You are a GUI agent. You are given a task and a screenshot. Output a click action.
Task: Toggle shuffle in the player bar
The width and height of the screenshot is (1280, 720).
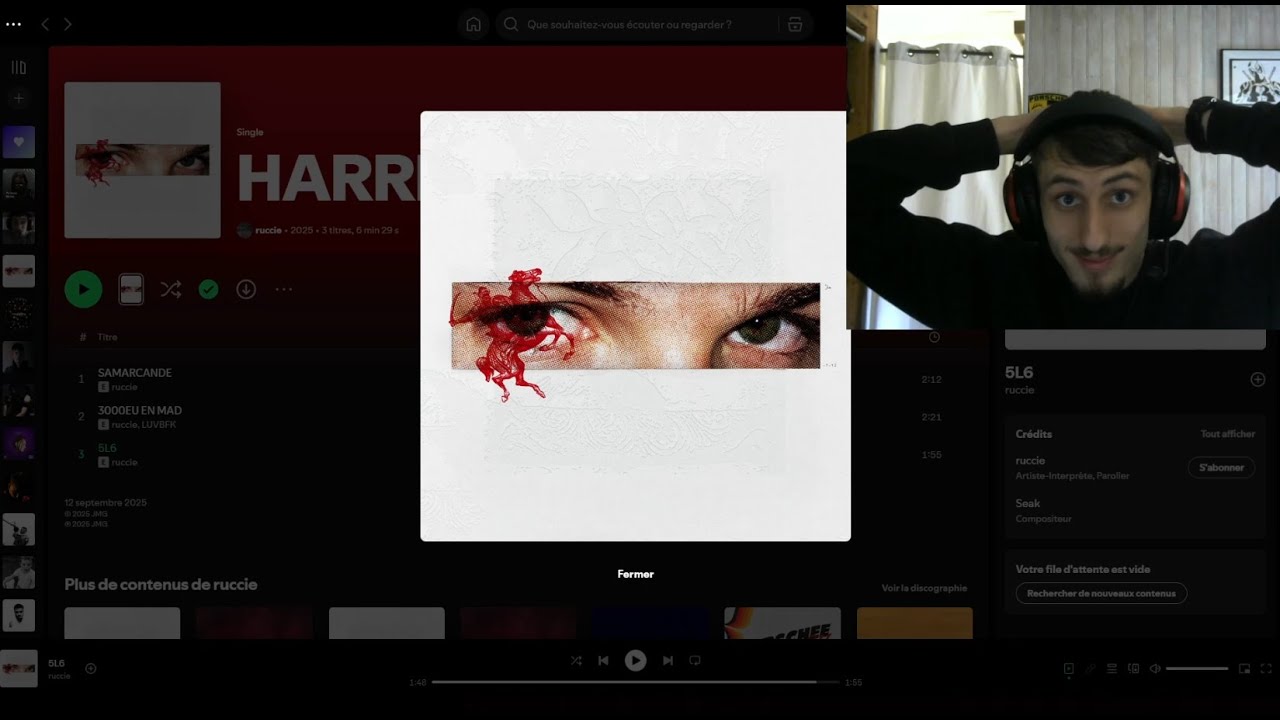576,660
